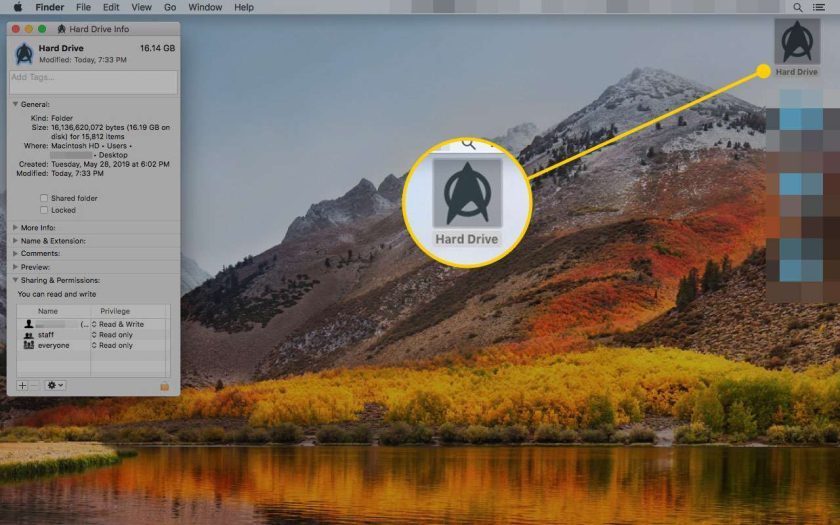Click the "You can read and write" text
840x525 pixels.
click(57, 294)
